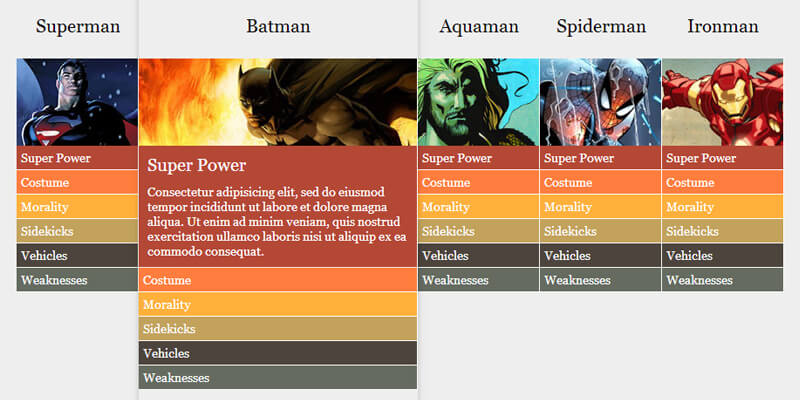The width and height of the screenshot is (800, 400).
Task: Open Vehicles under Ironman
Action: point(722,256)
